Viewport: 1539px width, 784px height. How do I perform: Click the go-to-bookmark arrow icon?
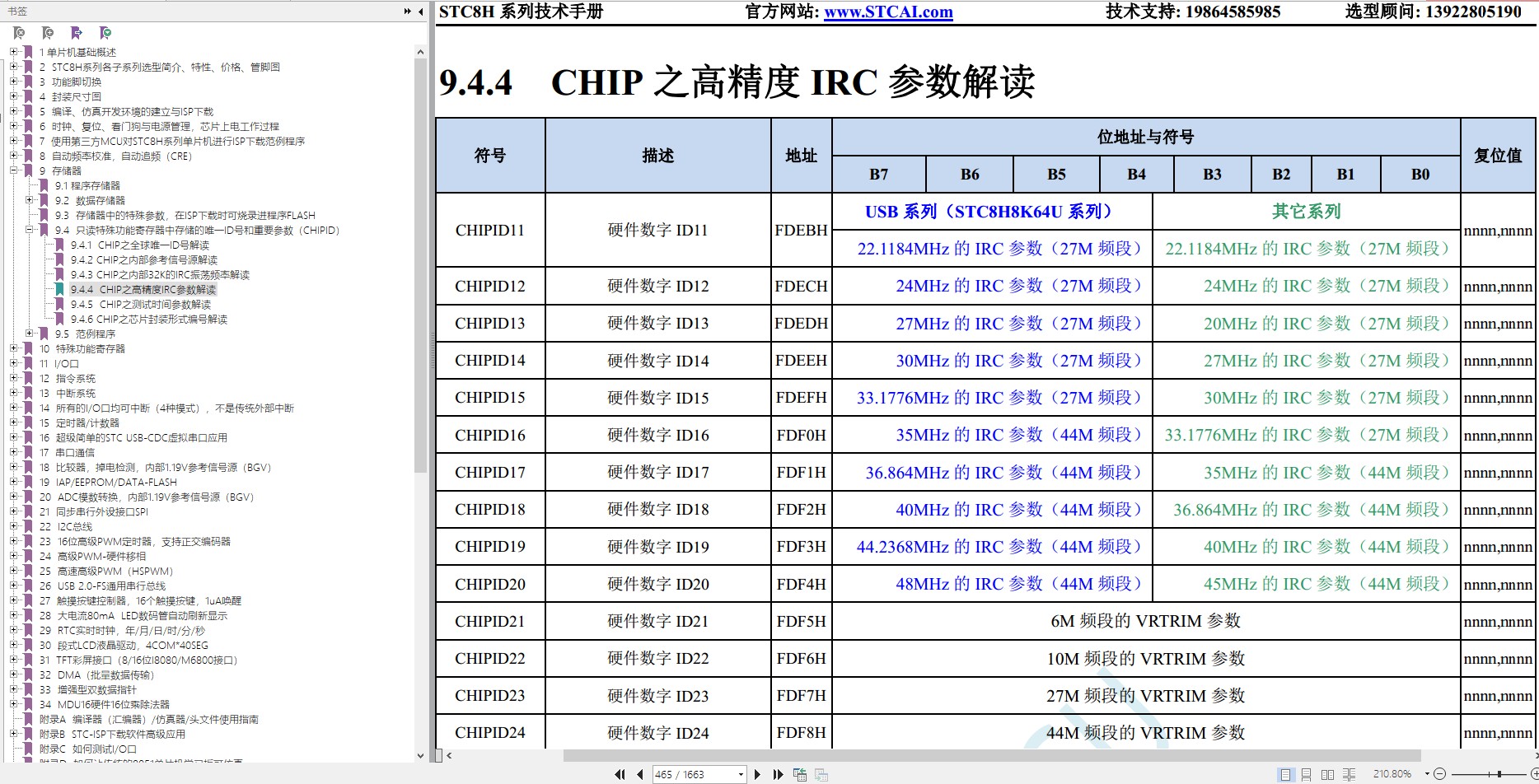77,33
